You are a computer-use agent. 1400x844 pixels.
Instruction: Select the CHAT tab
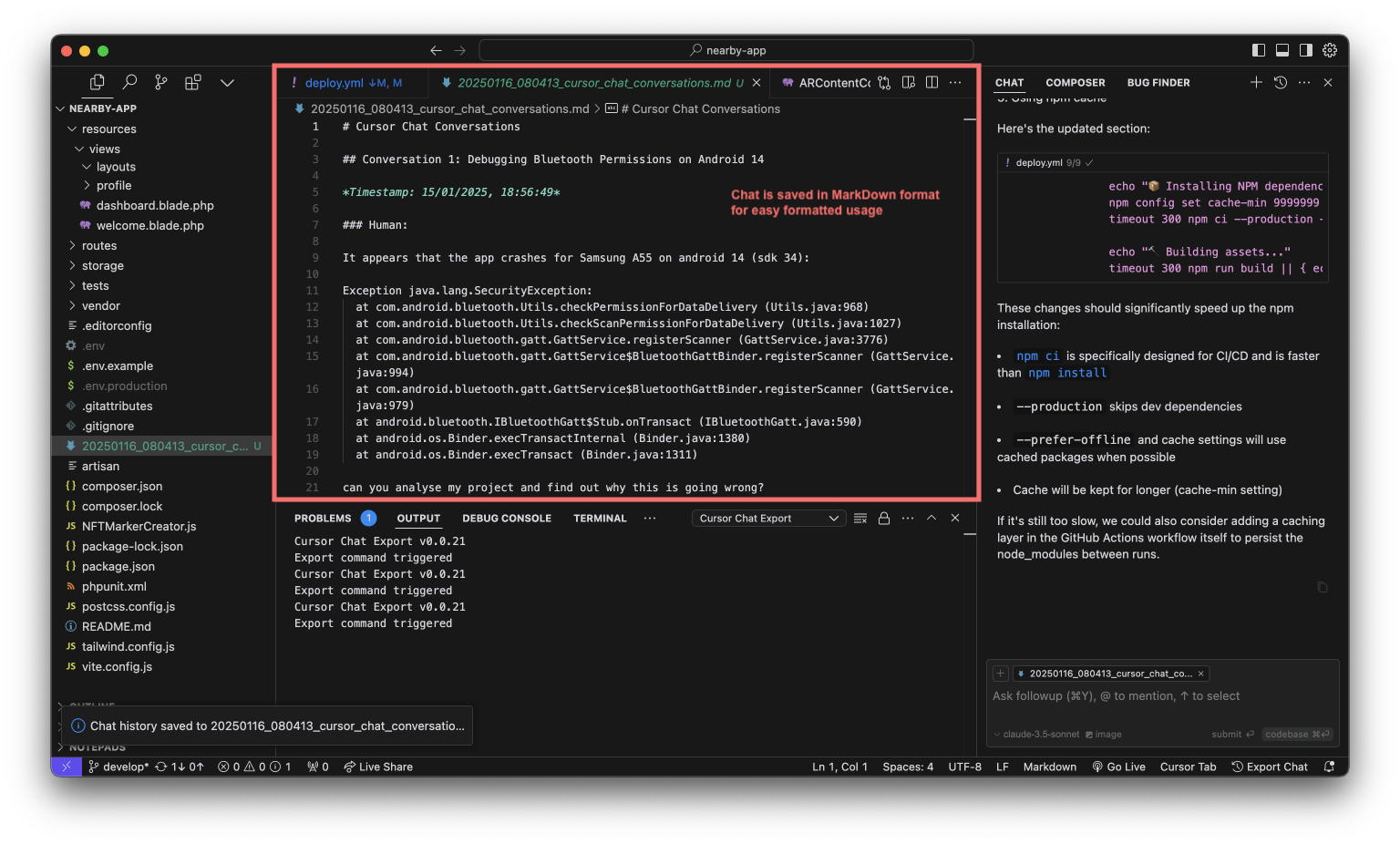point(1009,83)
